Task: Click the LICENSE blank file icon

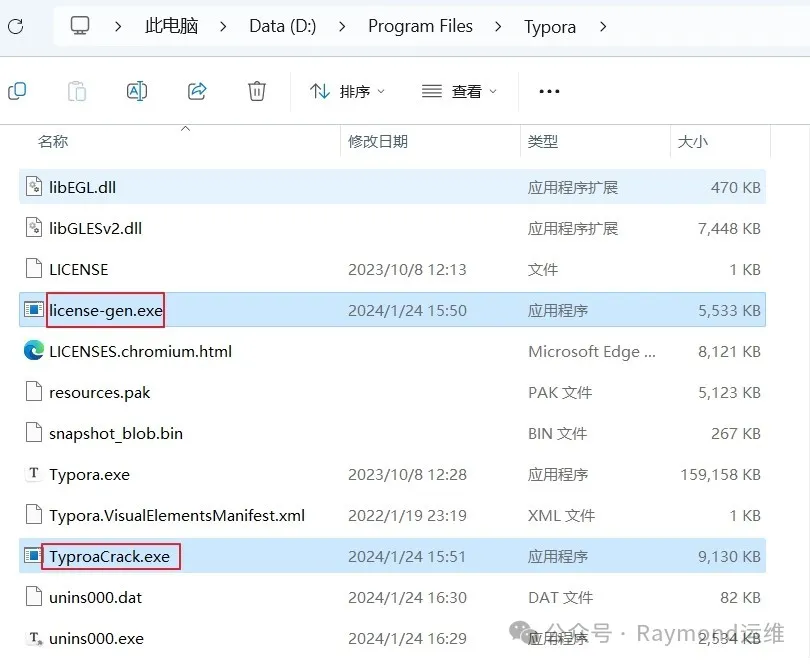Action: (34, 268)
